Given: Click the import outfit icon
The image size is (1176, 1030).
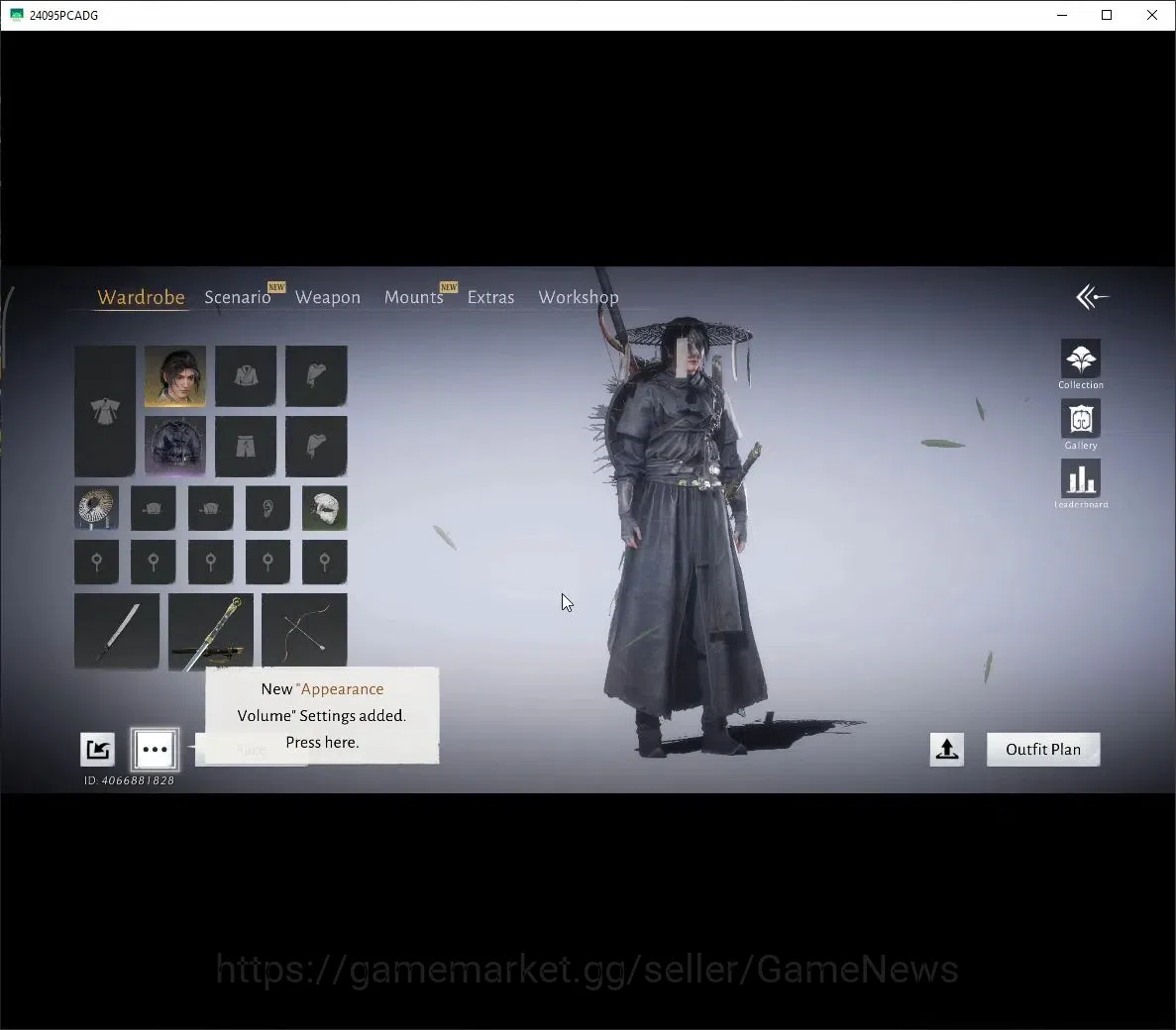Looking at the screenshot, I should (x=97, y=749).
